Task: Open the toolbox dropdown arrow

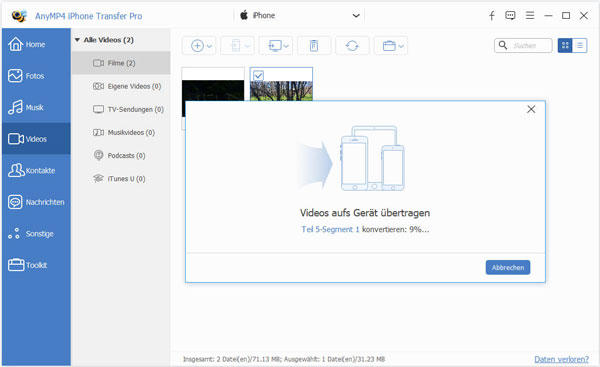Action: click(401, 46)
